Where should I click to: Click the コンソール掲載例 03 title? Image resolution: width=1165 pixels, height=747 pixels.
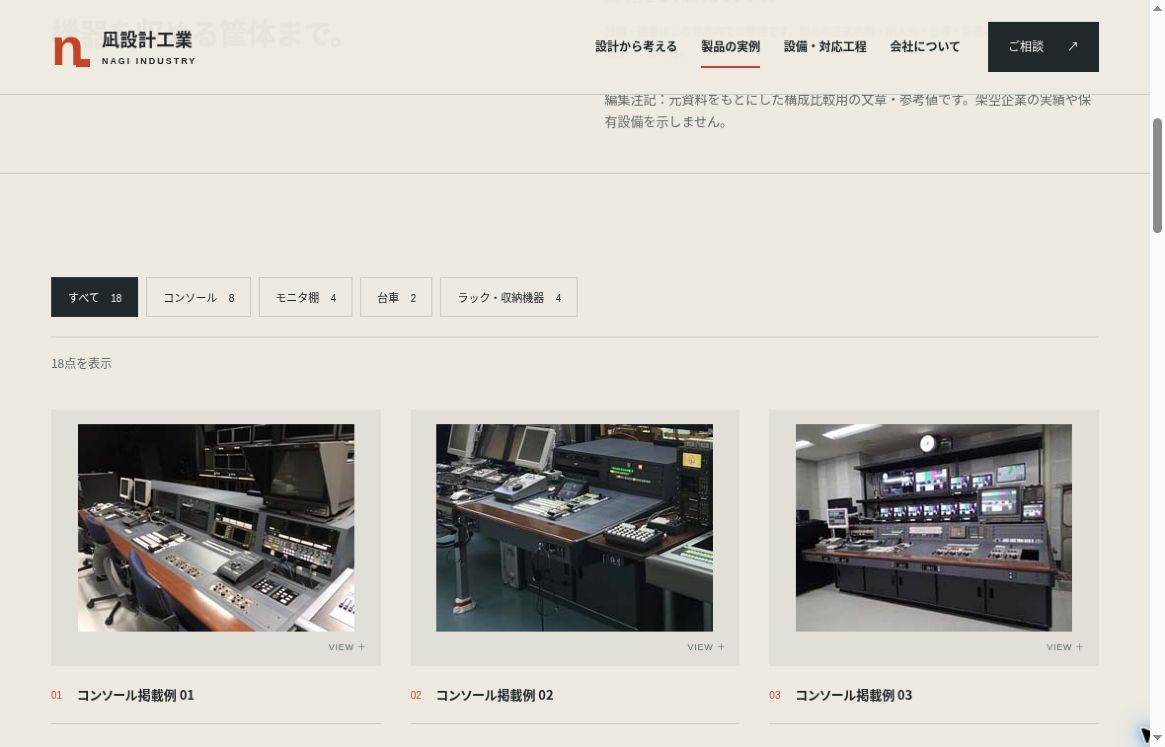coord(854,696)
